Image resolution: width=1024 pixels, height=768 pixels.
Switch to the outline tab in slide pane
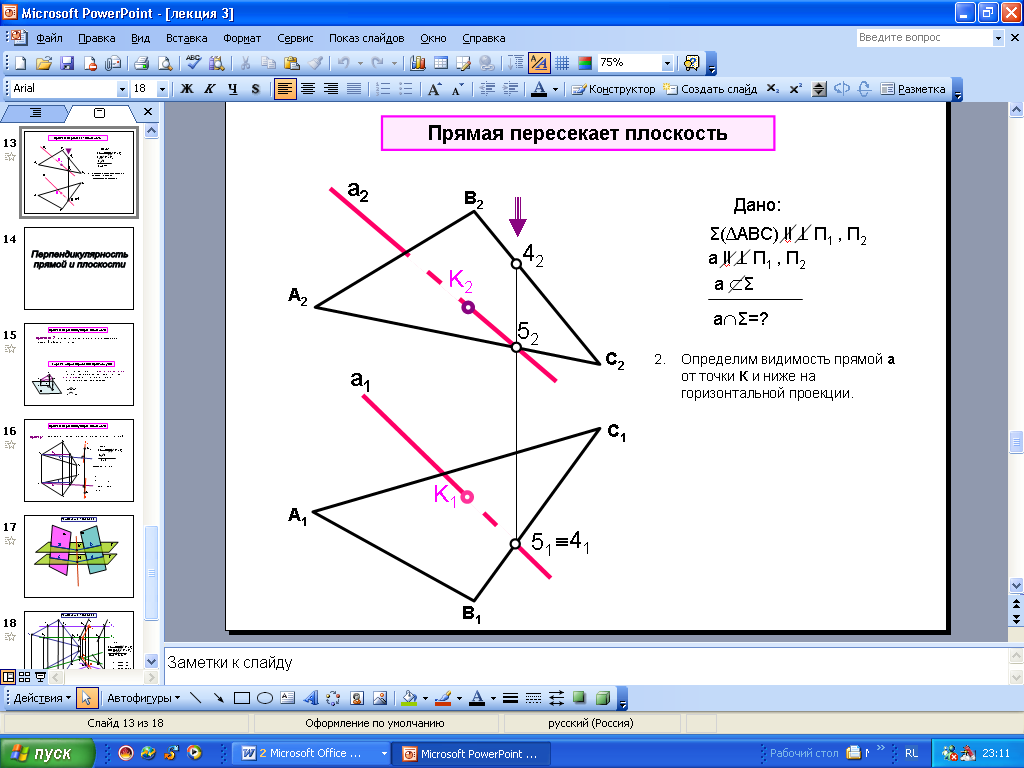point(35,113)
